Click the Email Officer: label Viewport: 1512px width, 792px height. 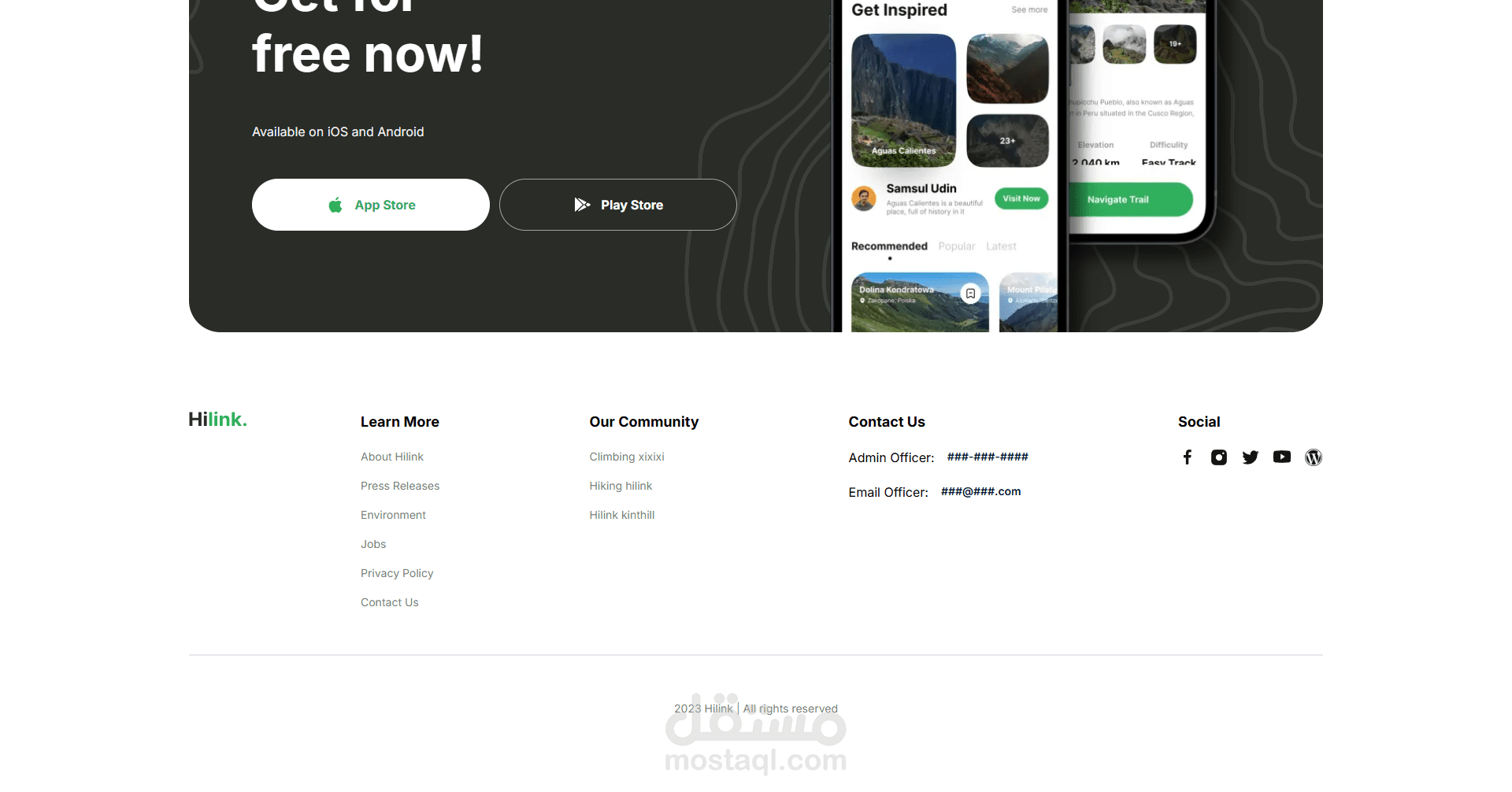[x=888, y=492]
